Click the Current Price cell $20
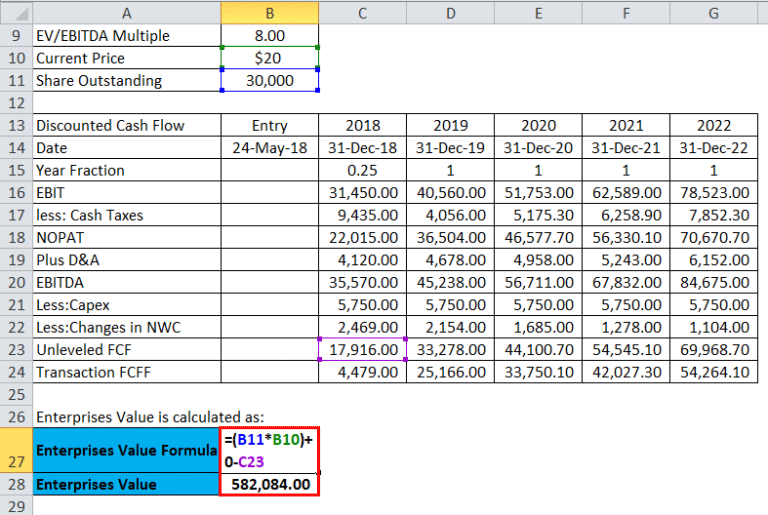 click(x=269, y=58)
